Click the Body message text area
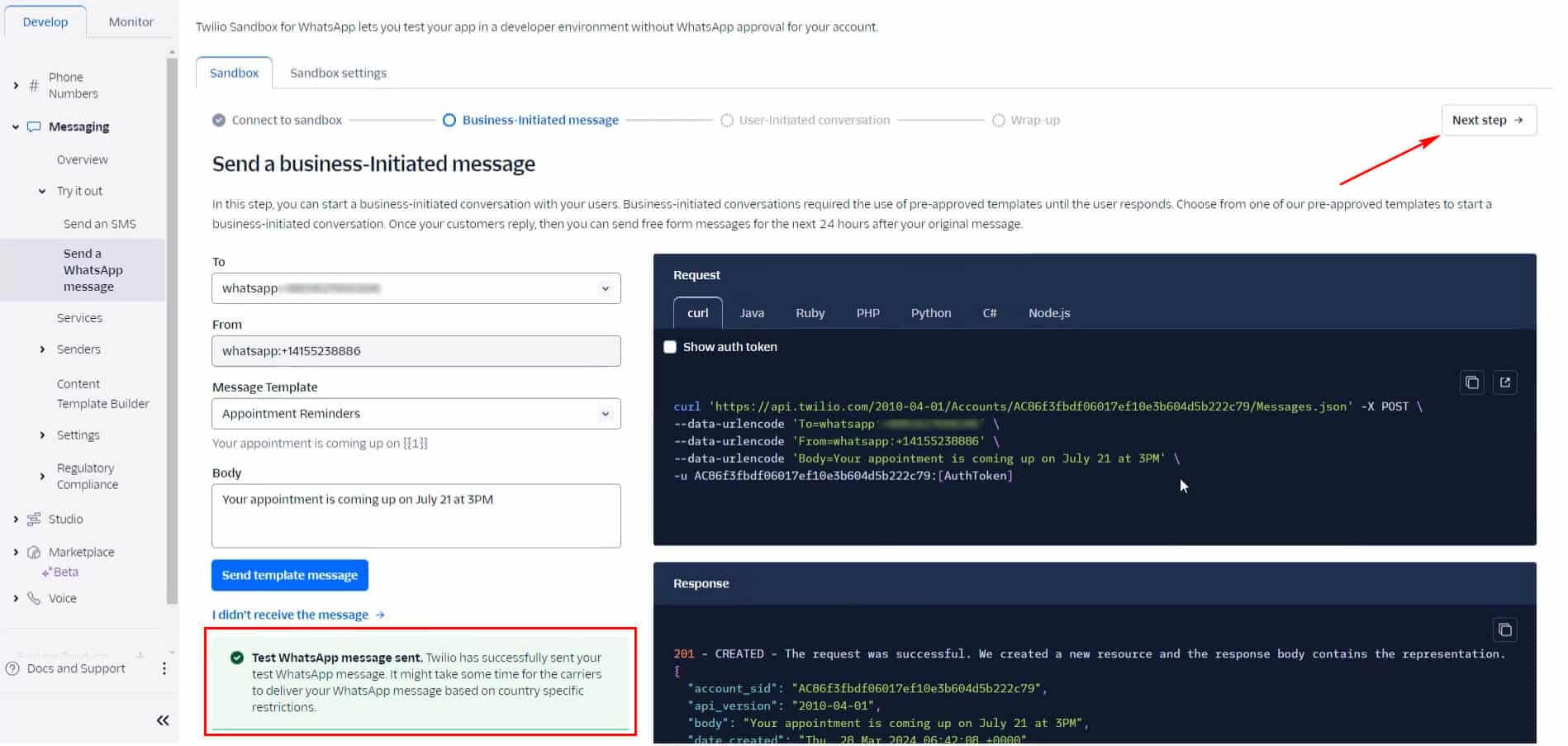Screen dimensions: 1568x746 (x=416, y=516)
